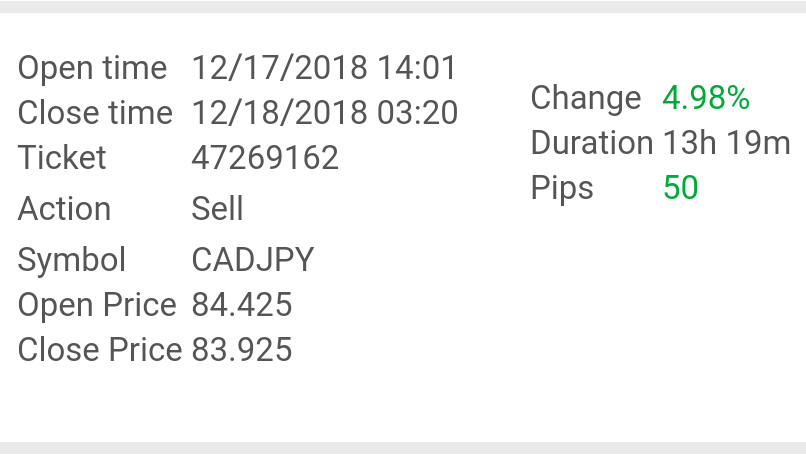Click the Ticket label
This screenshot has height=458, width=806.
(62, 158)
